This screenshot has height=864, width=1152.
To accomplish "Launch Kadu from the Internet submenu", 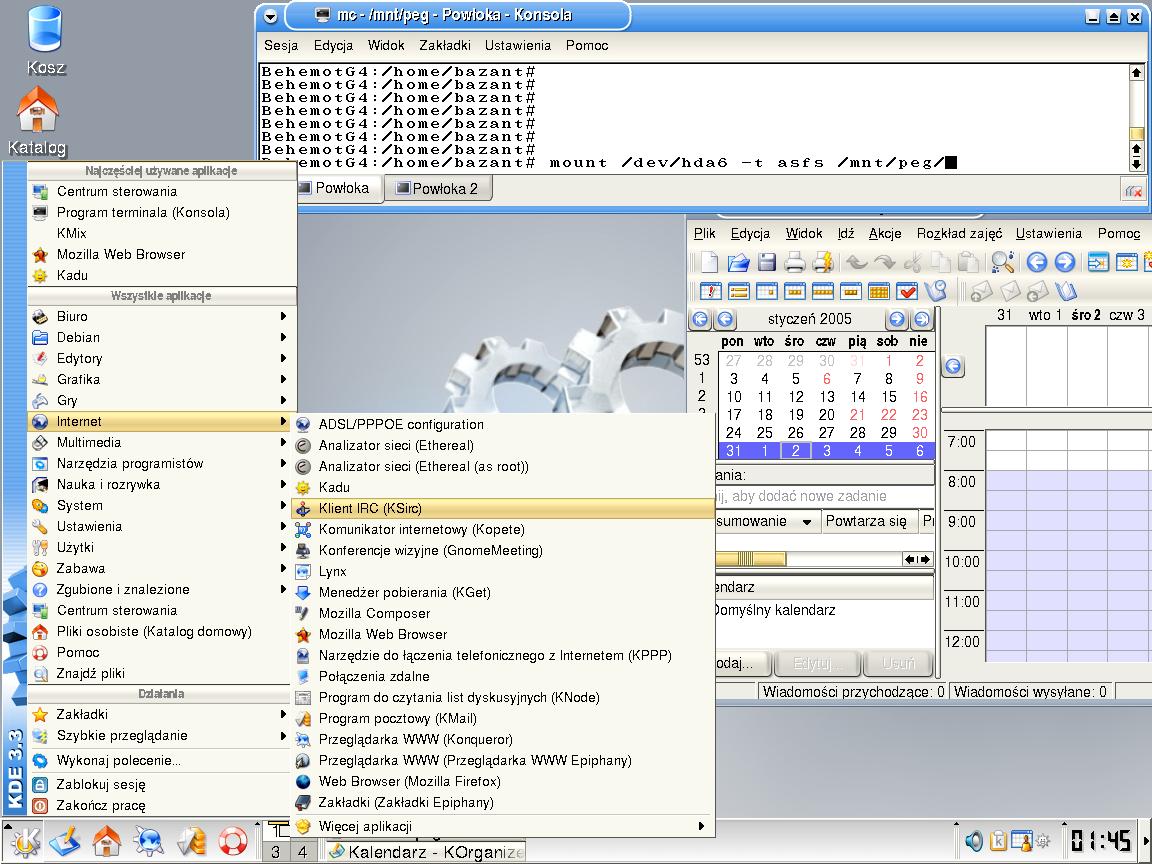I will tap(503, 488).
